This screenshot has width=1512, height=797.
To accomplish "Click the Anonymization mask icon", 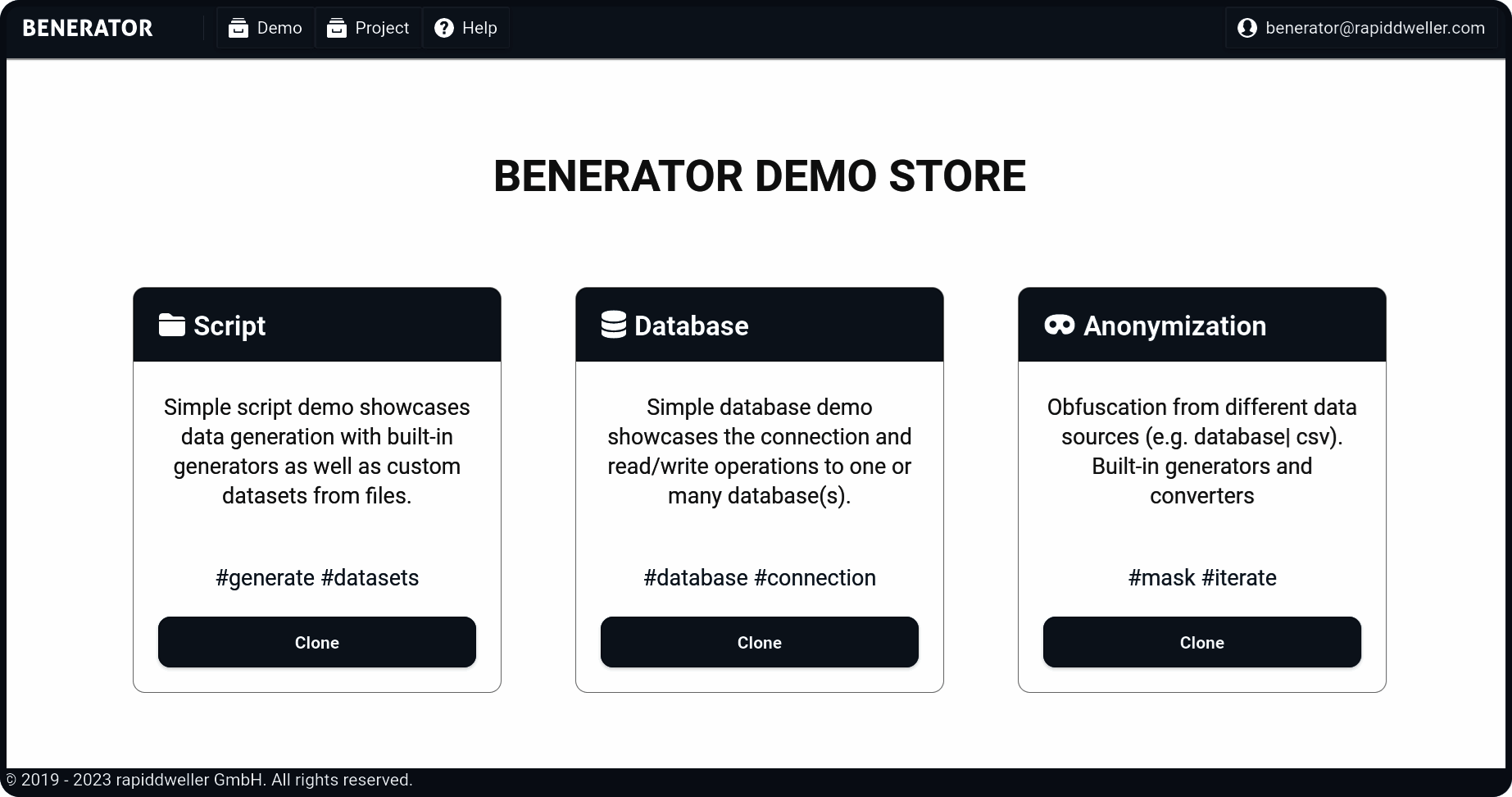I will (1060, 325).
